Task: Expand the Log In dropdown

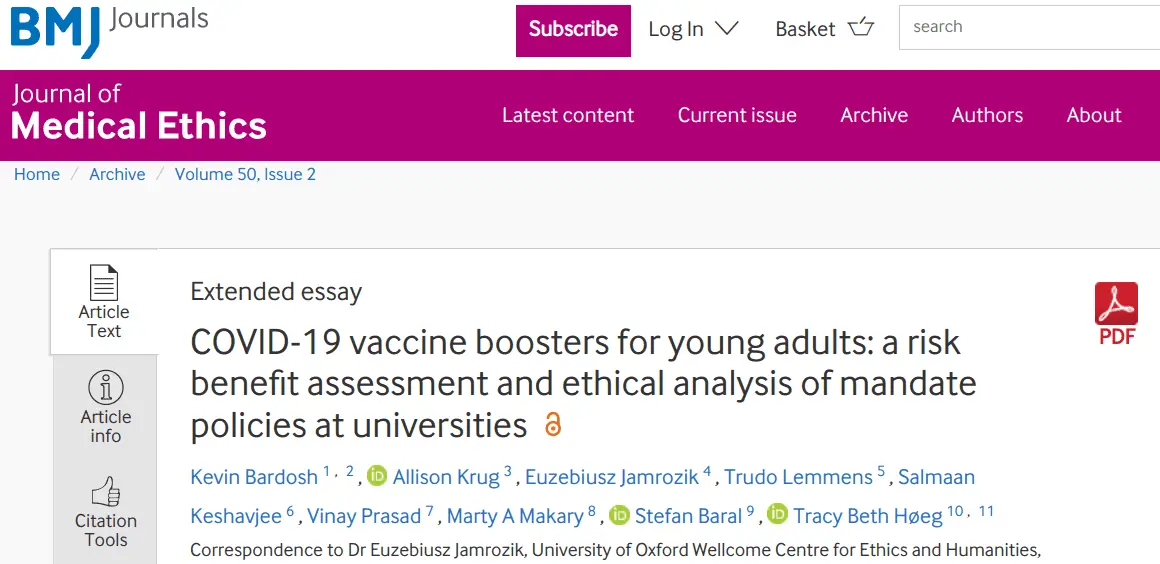Action: [693, 29]
